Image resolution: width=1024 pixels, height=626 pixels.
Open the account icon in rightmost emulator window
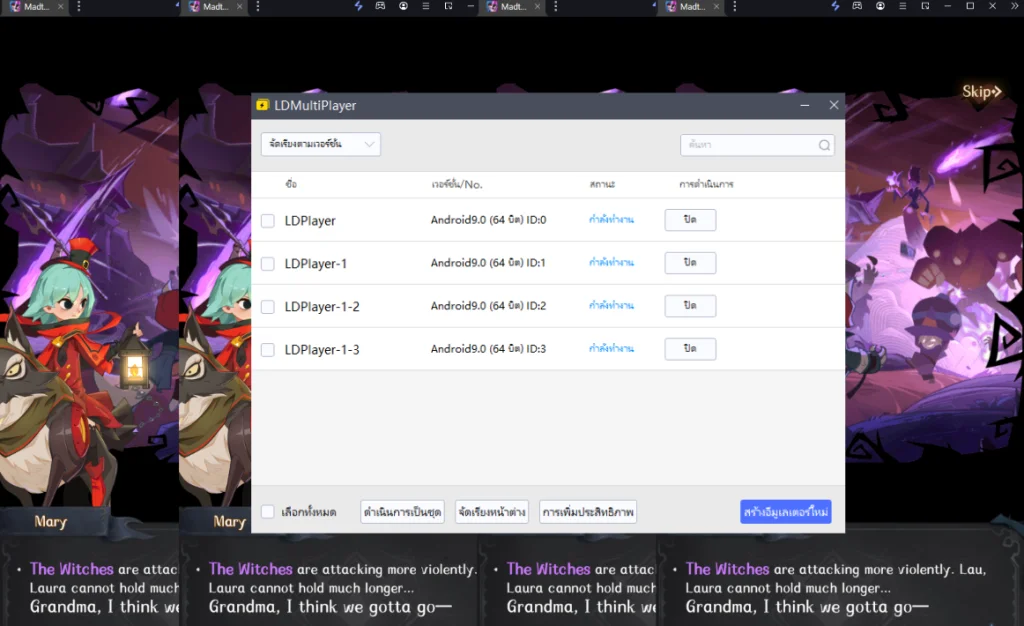coord(880,6)
